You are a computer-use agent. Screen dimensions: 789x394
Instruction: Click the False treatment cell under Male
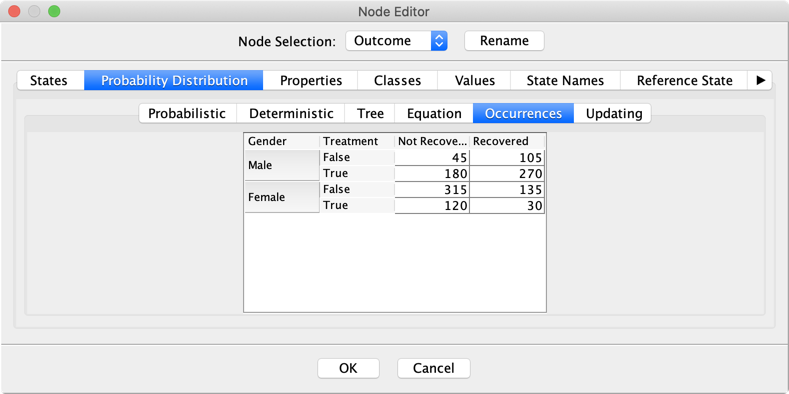pyautogui.click(x=357, y=157)
